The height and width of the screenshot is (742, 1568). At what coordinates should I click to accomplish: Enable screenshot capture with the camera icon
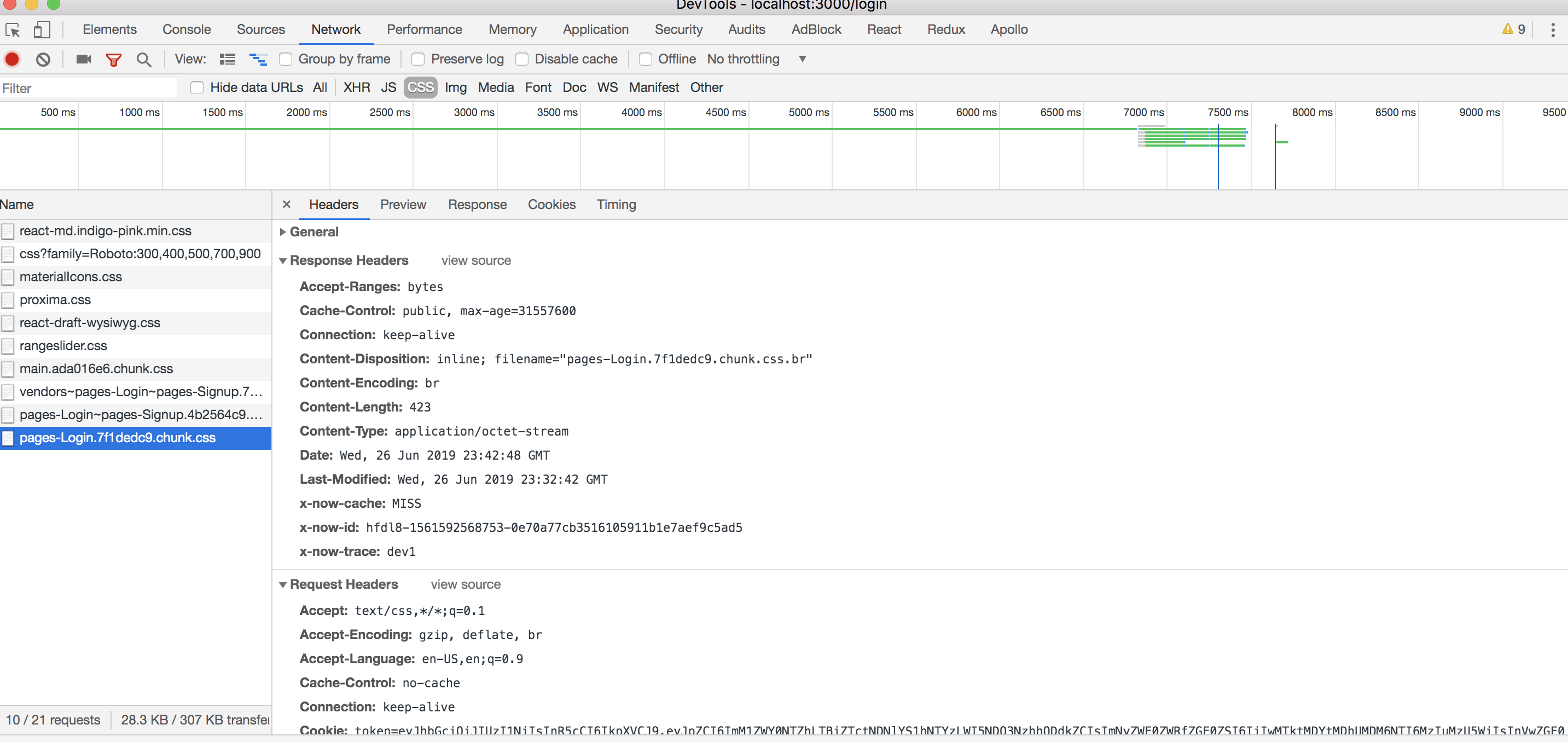(x=83, y=59)
